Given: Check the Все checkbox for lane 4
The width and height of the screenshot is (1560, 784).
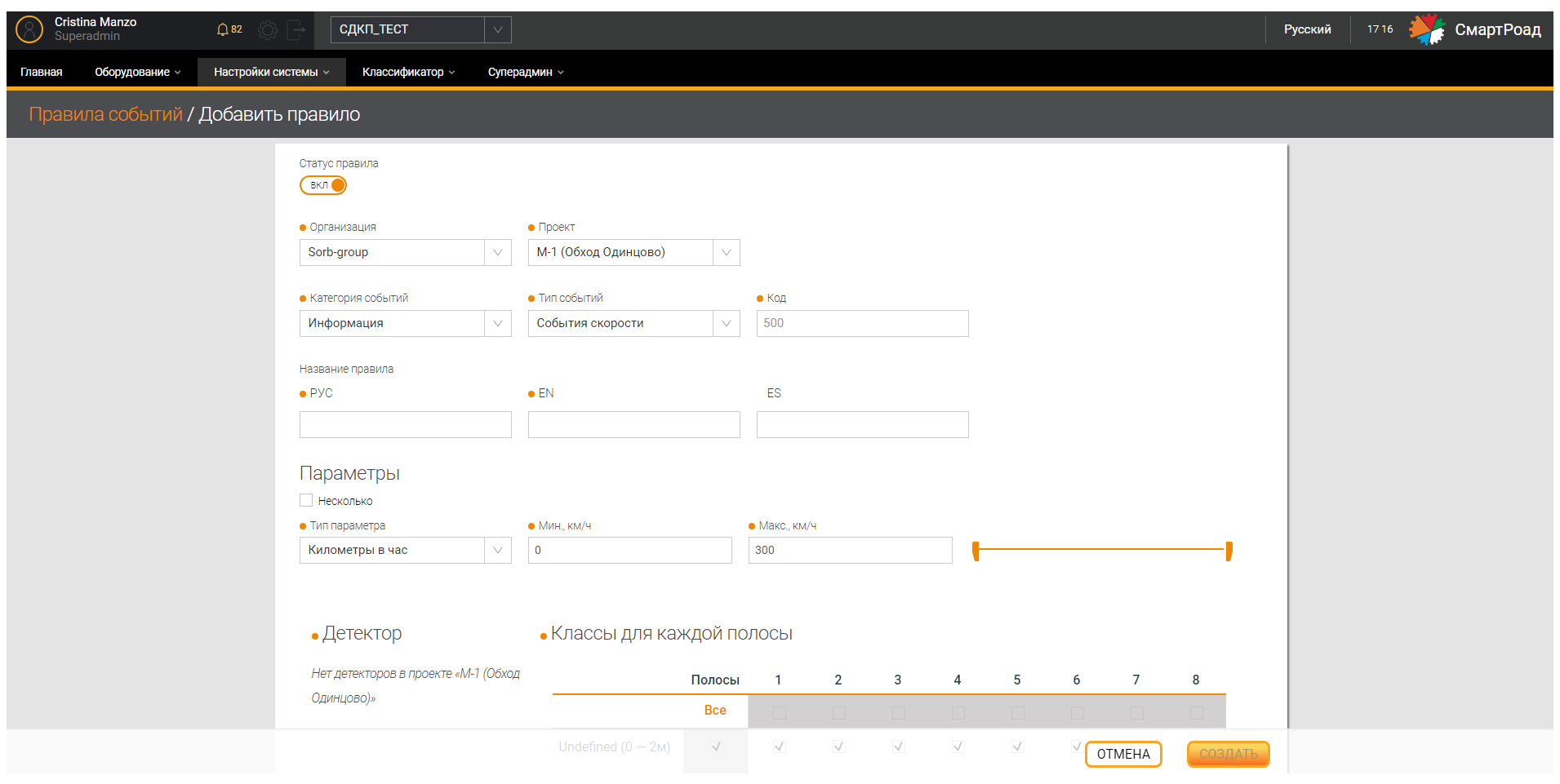Looking at the screenshot, I should (x=958, y=713).
